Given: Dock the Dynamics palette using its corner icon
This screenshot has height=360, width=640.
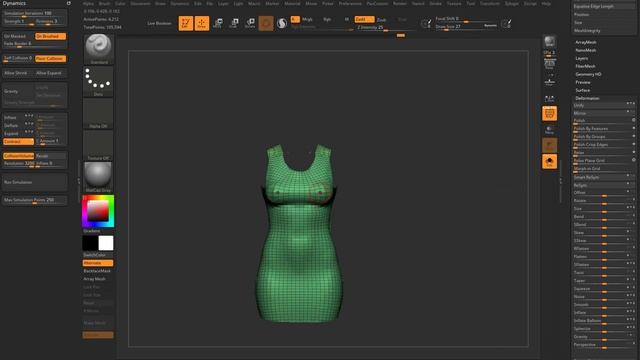Looking at the screenshot, I should click(x=69, y=3).
